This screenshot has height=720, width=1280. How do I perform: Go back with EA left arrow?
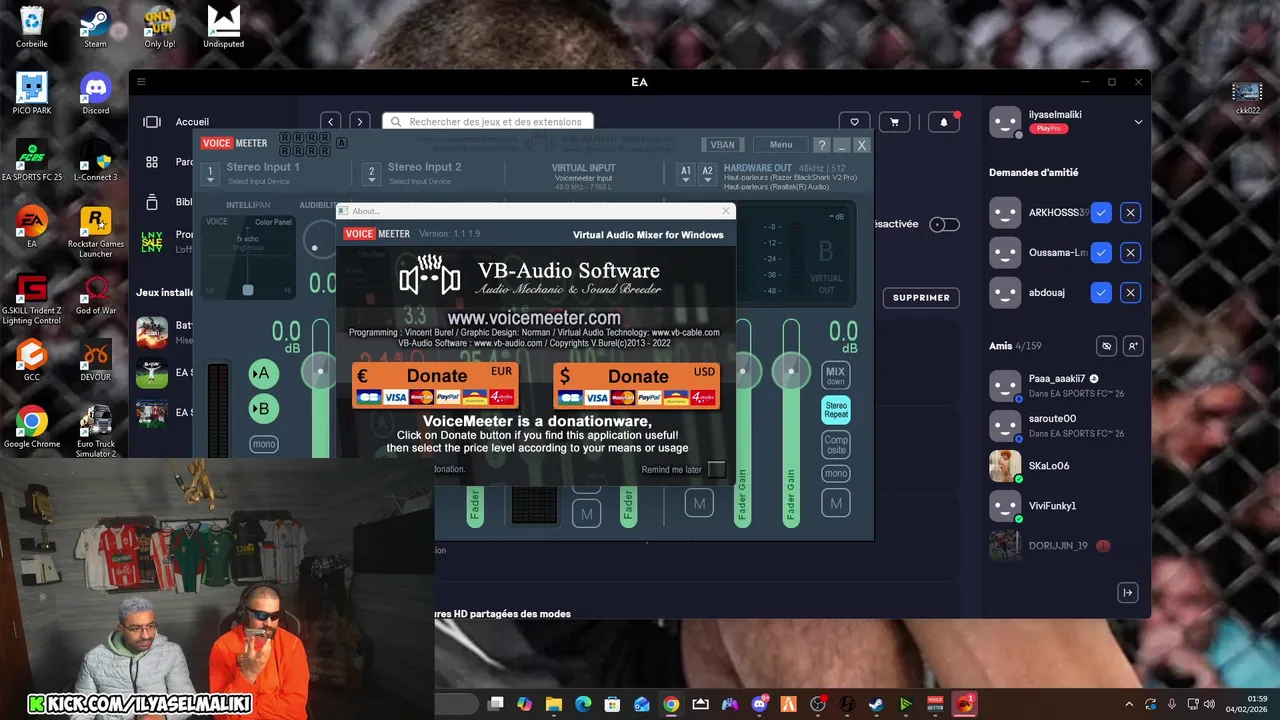(331, 121)
